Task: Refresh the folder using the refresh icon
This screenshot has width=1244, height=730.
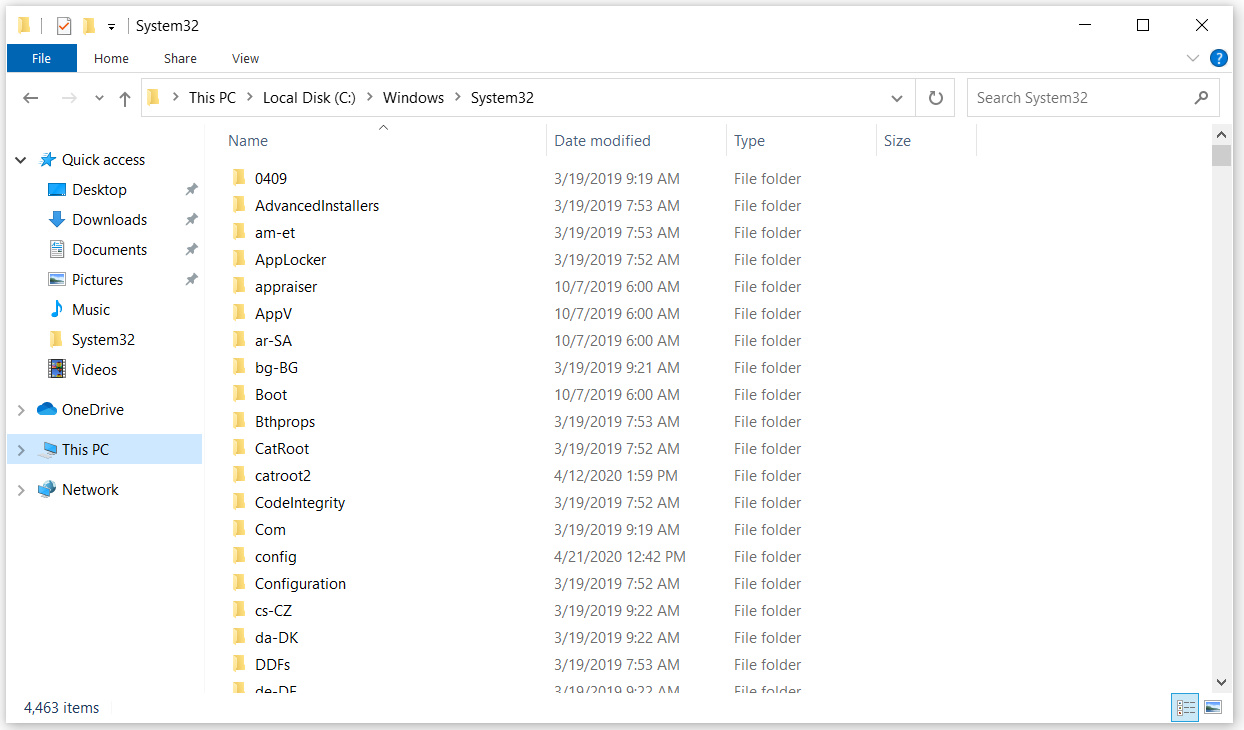Action: pos(935,97)
